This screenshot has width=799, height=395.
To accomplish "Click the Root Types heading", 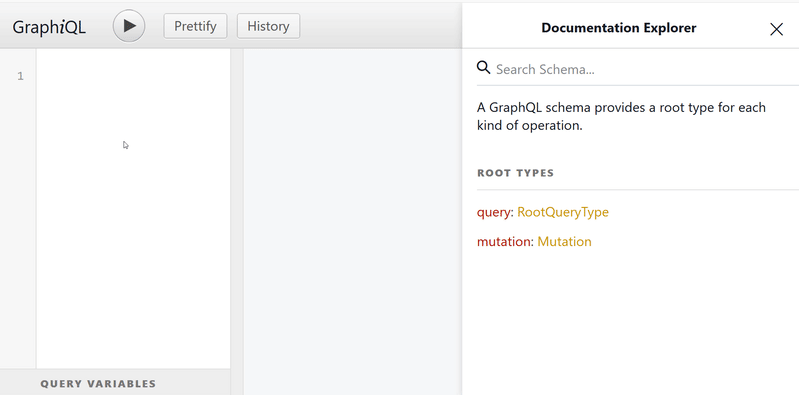I will click(x=515, y=173).
